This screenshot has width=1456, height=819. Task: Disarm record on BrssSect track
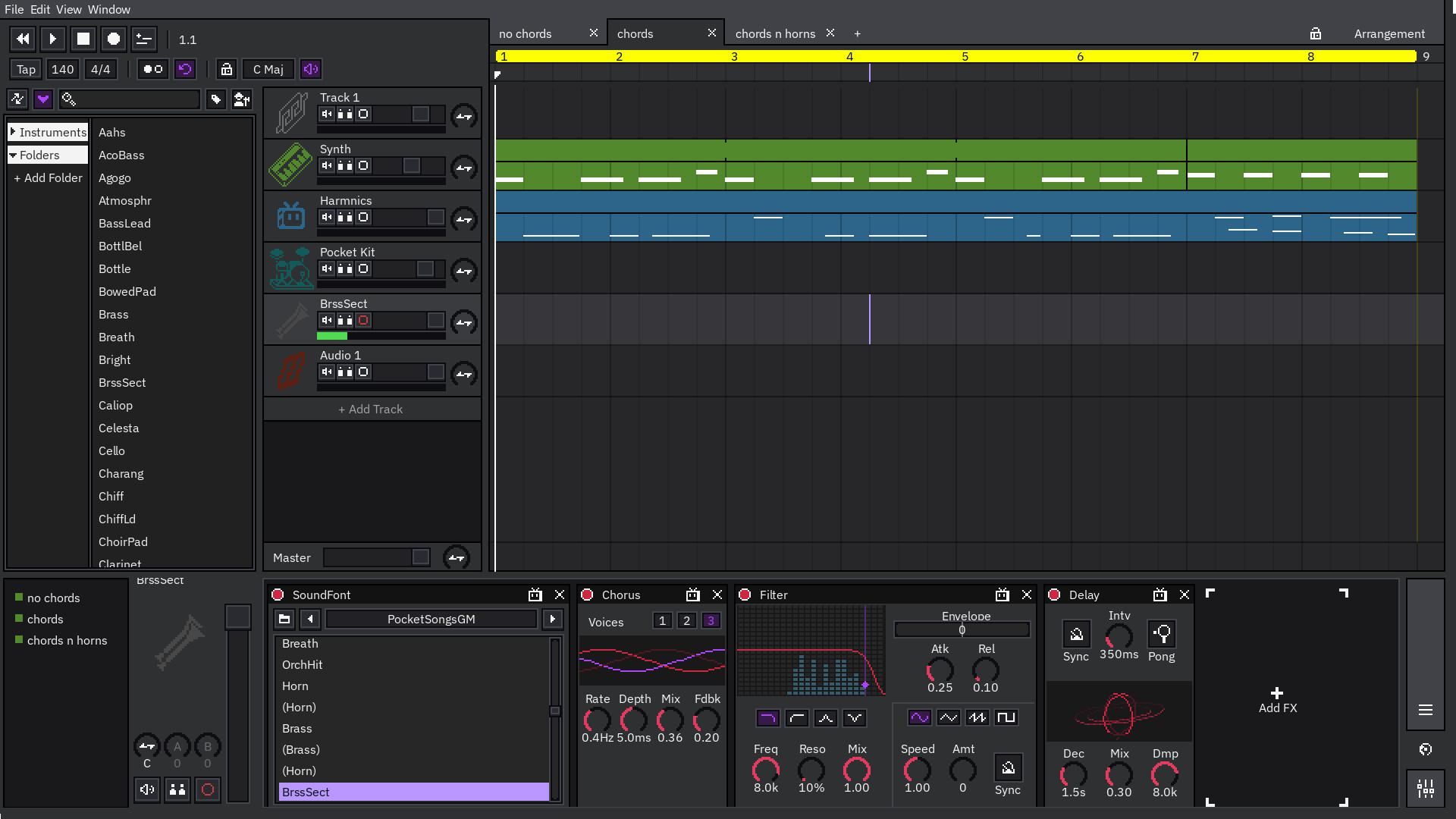363,320
